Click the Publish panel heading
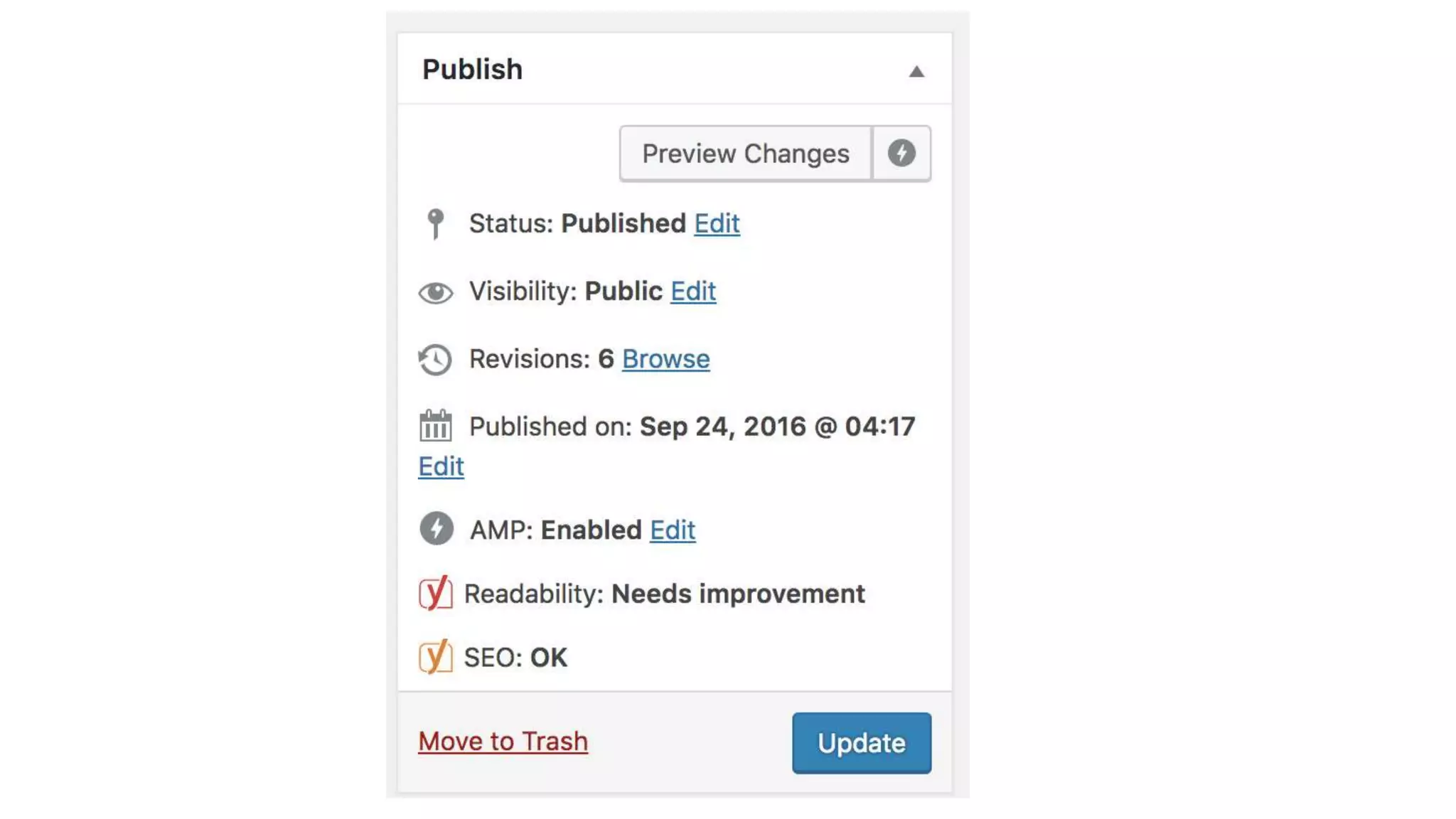The width and height of the screenshot is (1456, 819). point(472,70)
